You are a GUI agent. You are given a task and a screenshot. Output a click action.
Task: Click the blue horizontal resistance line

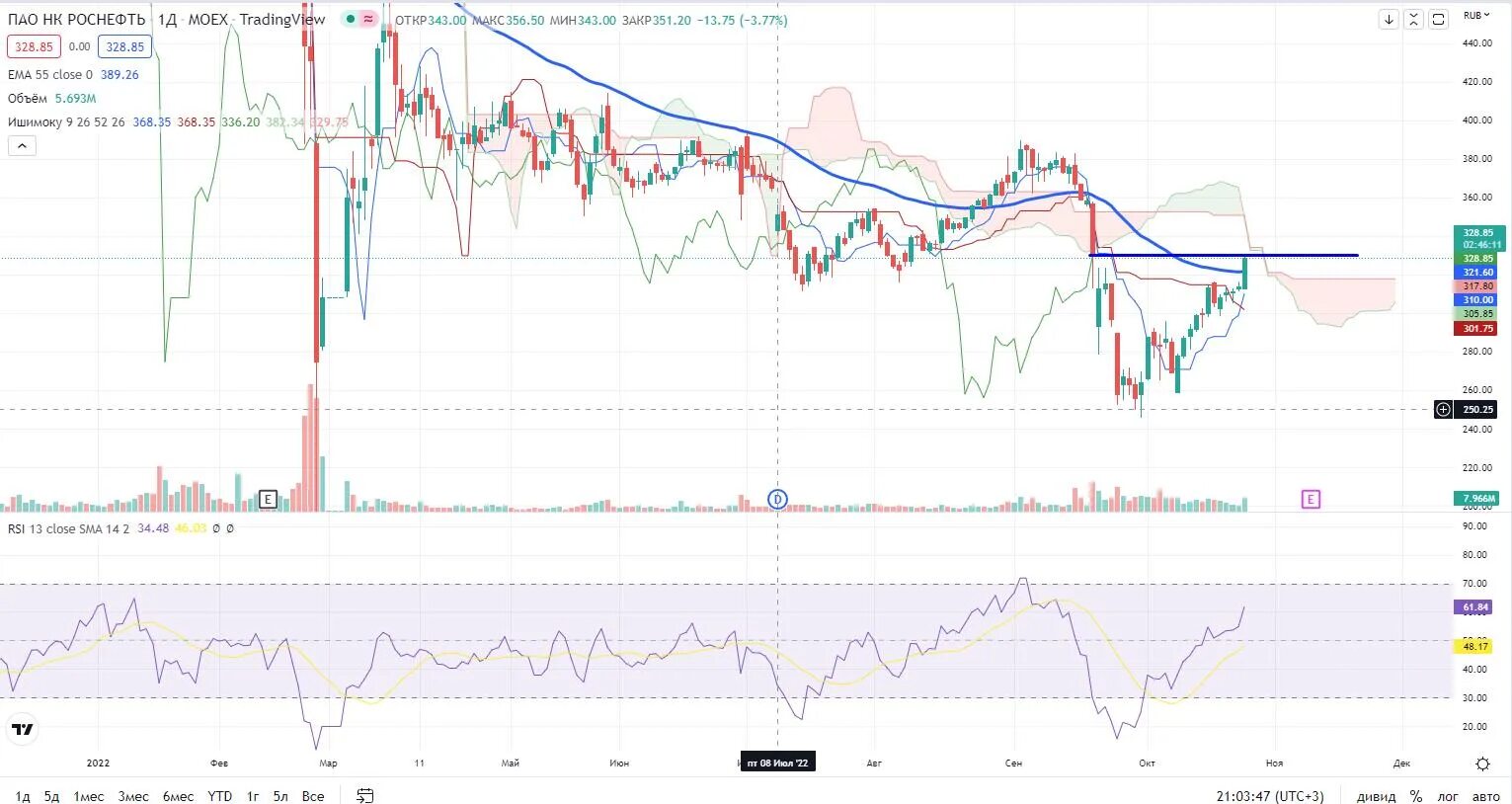(1224, 256)
